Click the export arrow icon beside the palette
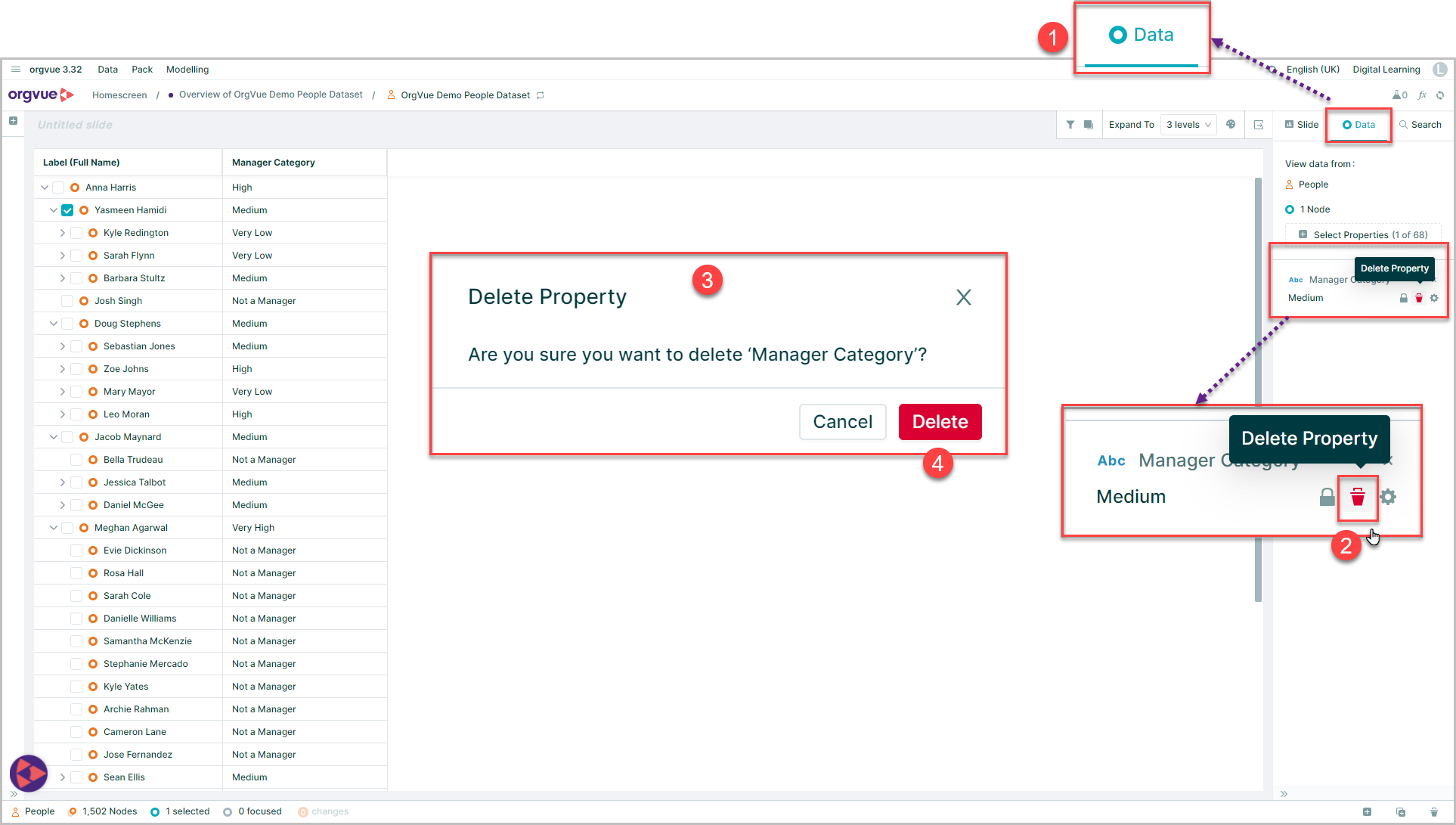The height and width of the screenshot is (825, 1456). point(1259,125)
